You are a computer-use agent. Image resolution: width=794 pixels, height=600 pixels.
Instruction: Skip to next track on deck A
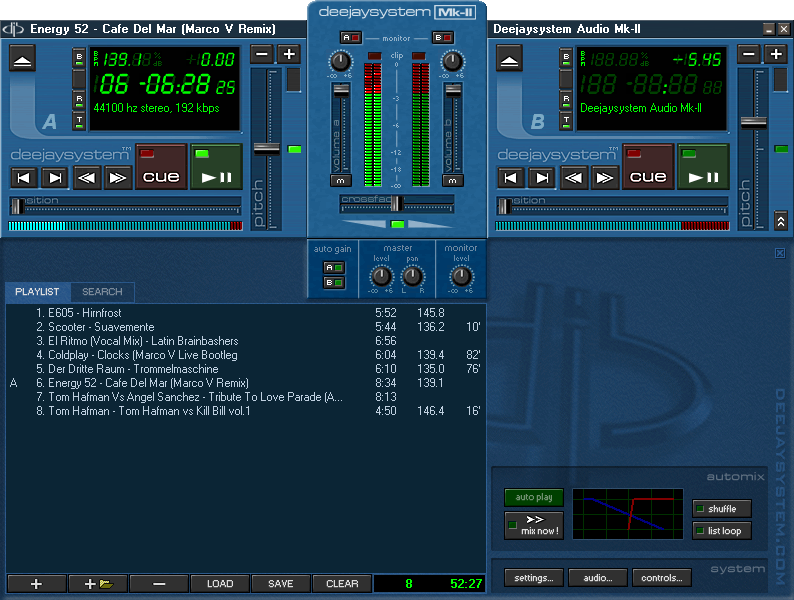click(55, 178)
